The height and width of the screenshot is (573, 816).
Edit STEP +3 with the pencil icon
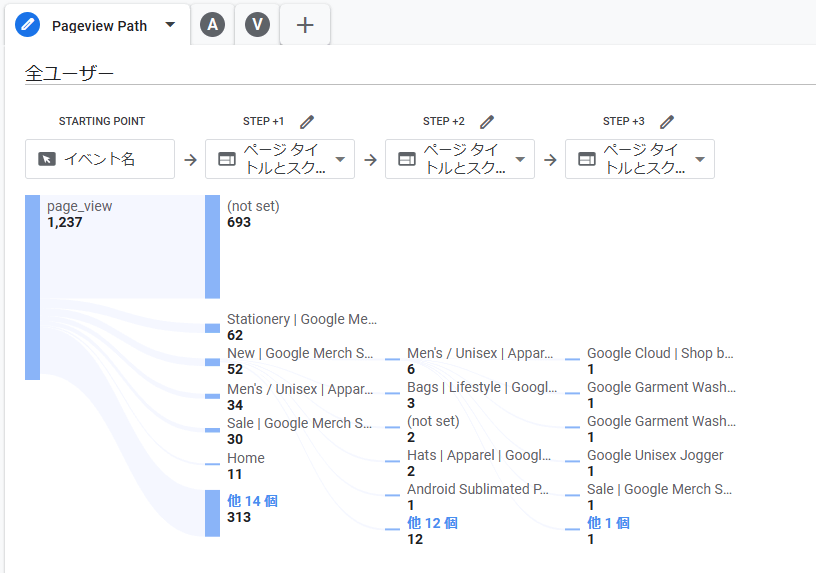pyautogui.click(x=667, y=122)
